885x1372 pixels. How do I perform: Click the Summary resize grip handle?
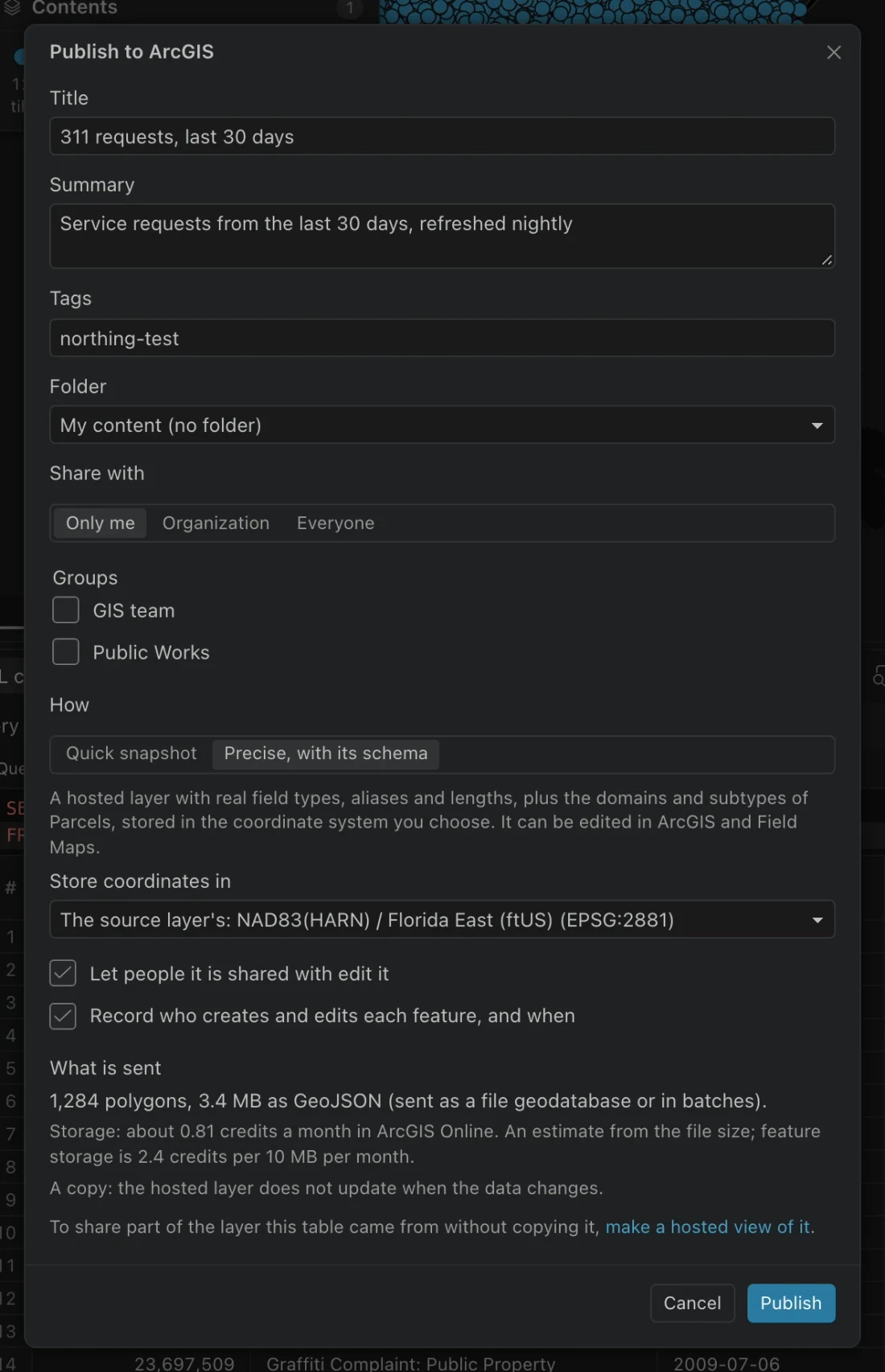(826, 260)
